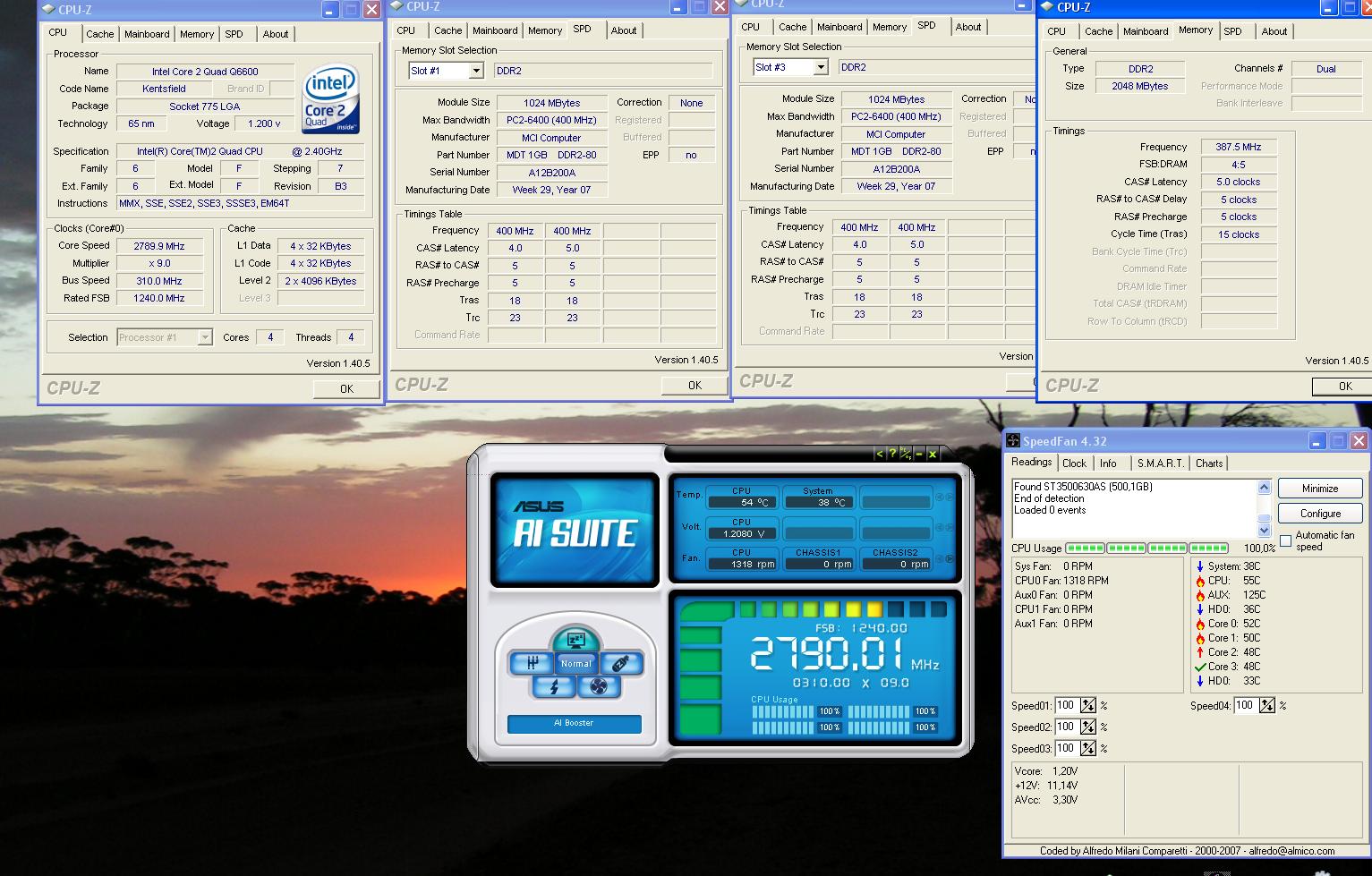Click the AI Nap monitor icon in AI Suite
Viewport: 1372px width, 876px height.
click(x=575, y=640)
